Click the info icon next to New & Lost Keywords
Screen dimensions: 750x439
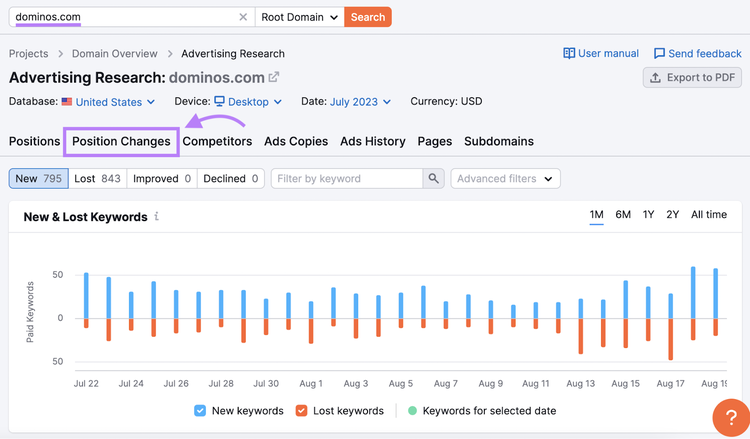click(156, 217)
